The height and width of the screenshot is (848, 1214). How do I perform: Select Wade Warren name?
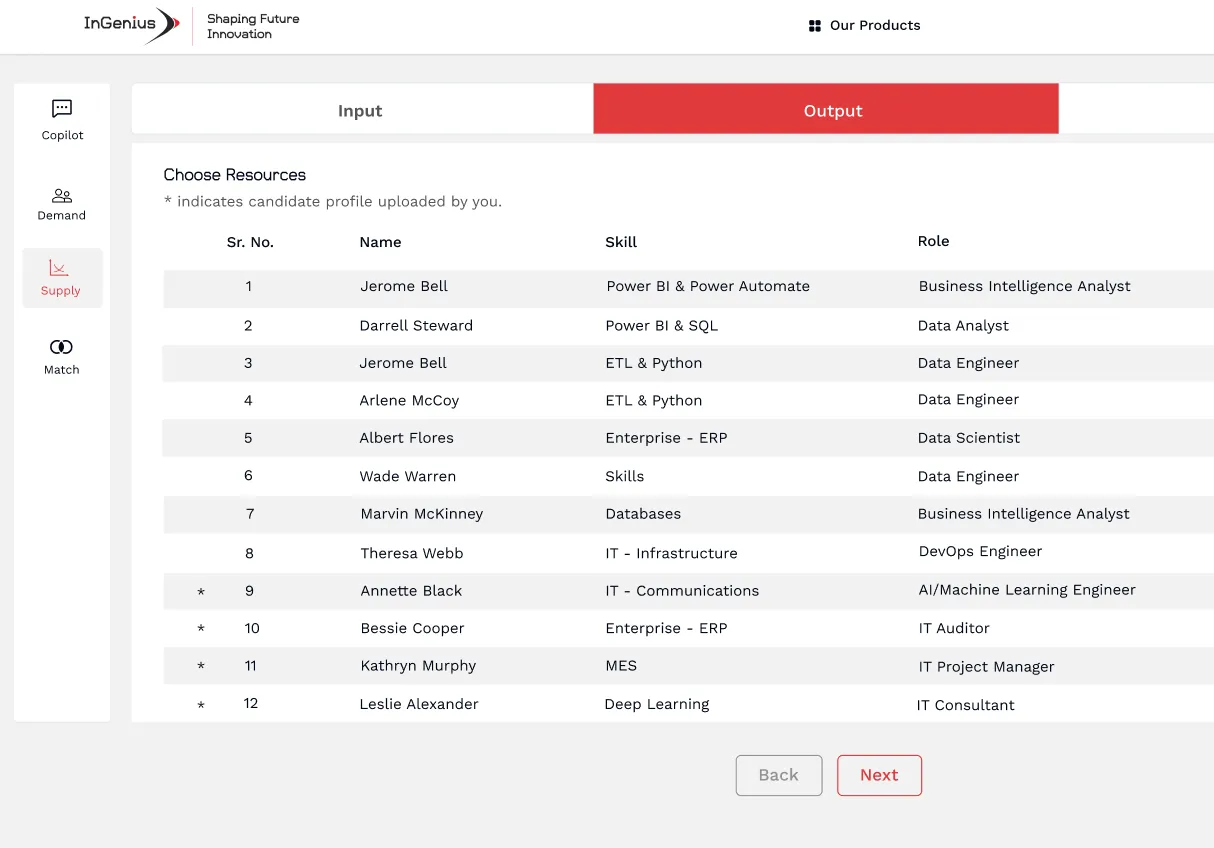click(x=407, y=476)
